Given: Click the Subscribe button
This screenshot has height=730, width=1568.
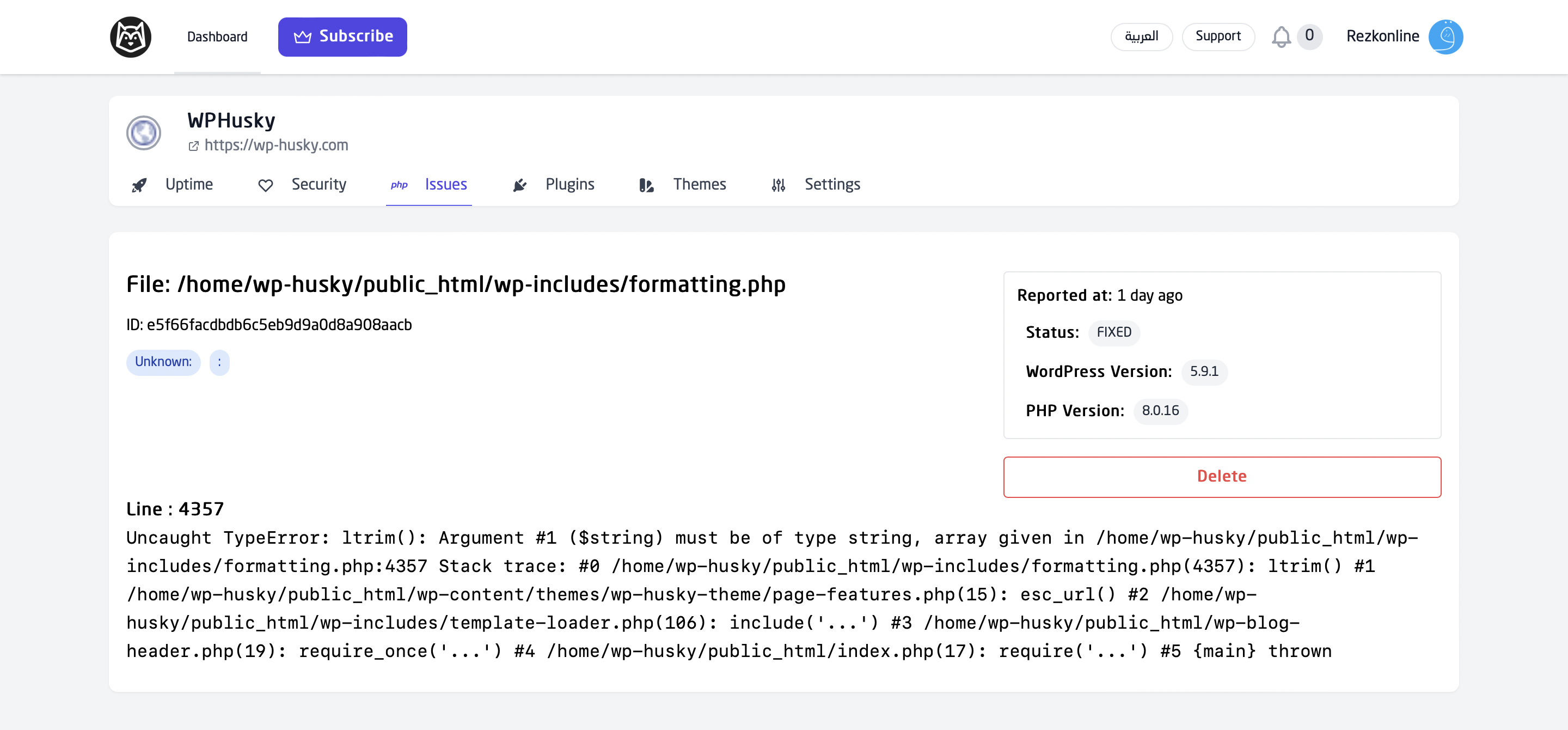Looking at the screenshot, I should (342, 36).
